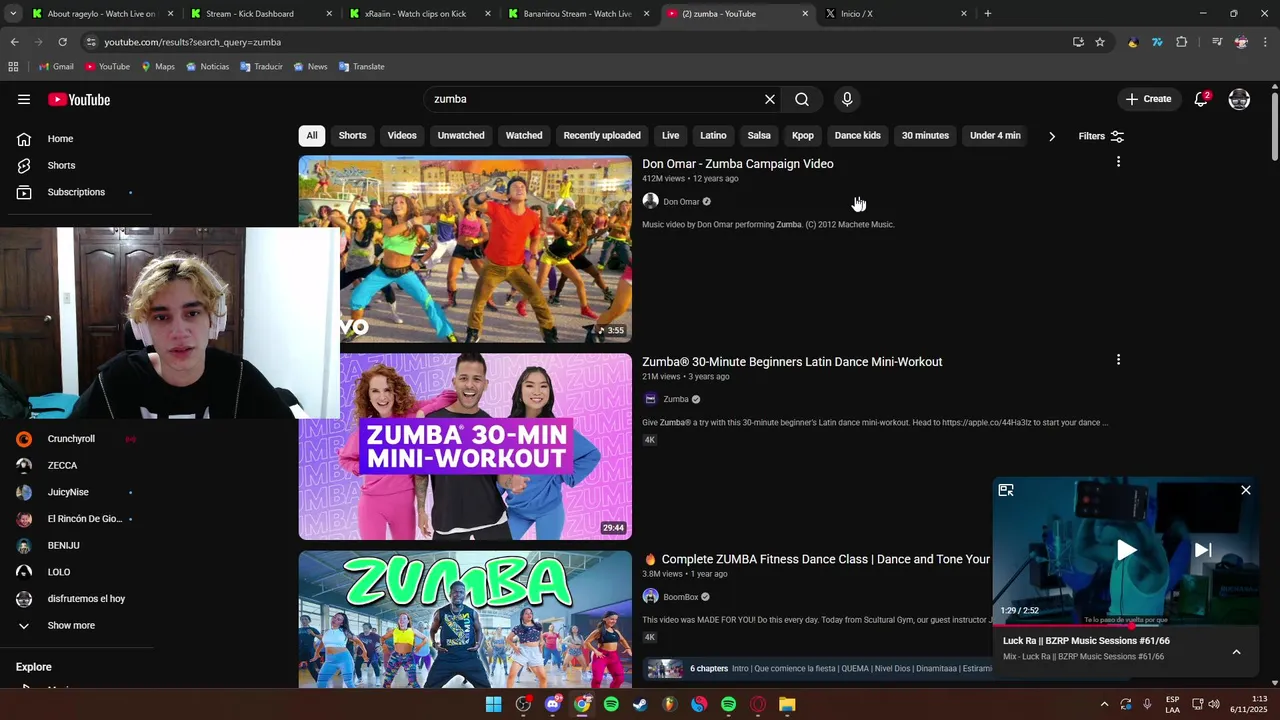1280x720 pixels.
Task: Reload the page in Chrome
Action: (62, 42)
